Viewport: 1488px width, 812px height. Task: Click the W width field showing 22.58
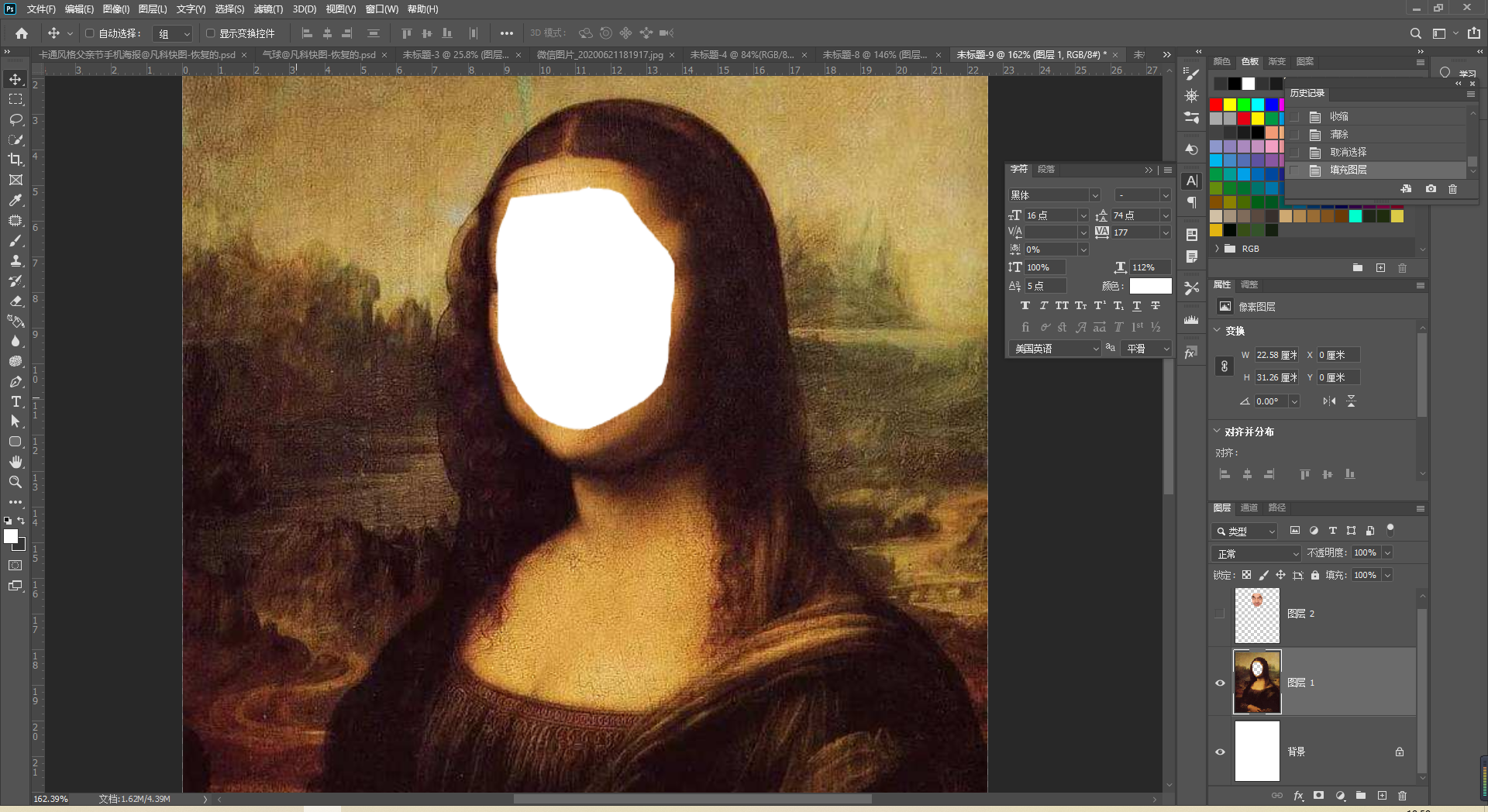1276,355
